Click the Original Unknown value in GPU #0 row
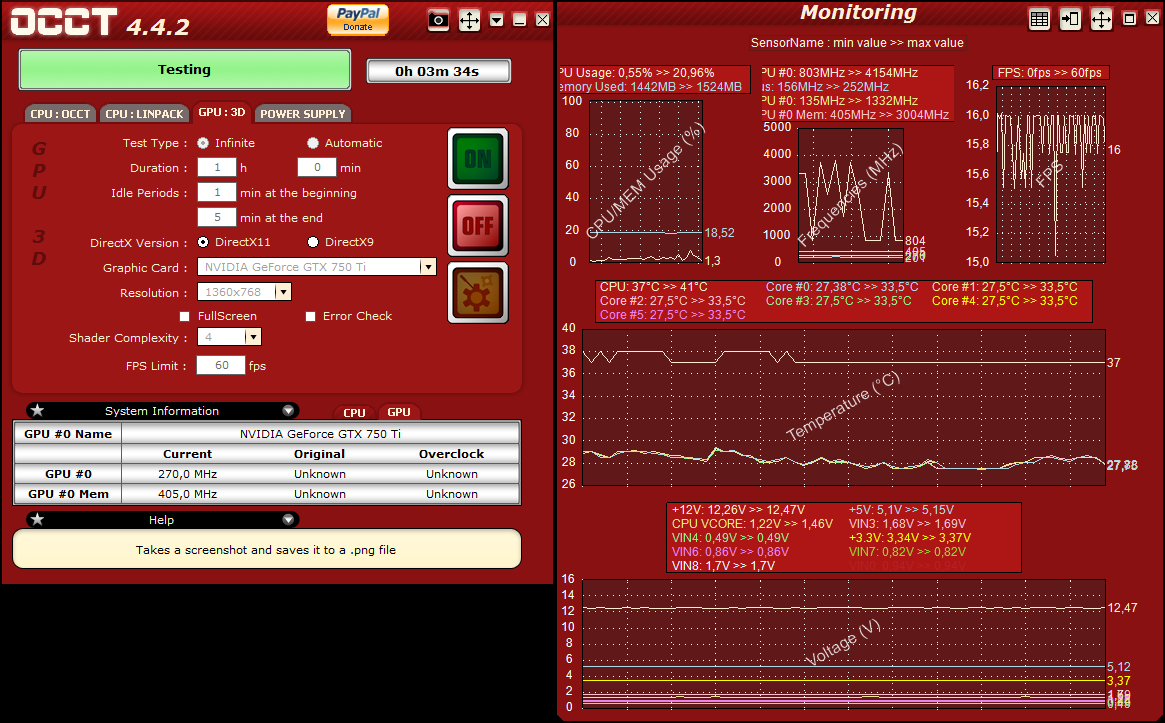The image size is (1165, 723). click(x=319, y=474)
